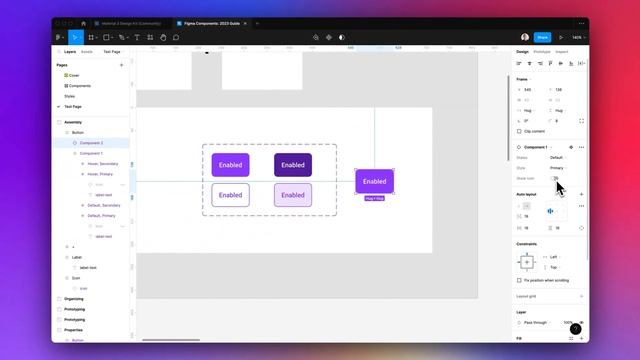Image resolution: width=640 pixels, height=360 pixels.
Task: Select the Comment tool
Action: 176,37
